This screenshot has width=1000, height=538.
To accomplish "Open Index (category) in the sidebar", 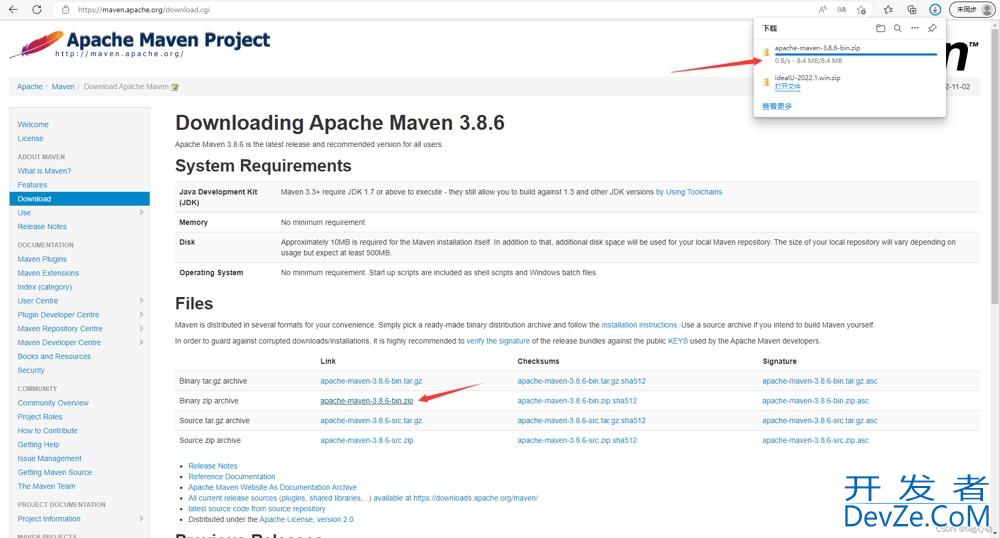I will point(45,287).
